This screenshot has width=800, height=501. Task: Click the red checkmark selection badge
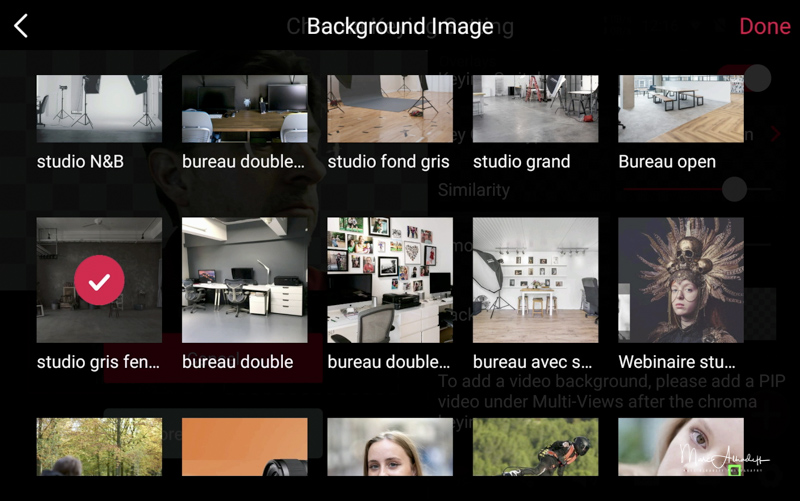(x=99, y=282)
